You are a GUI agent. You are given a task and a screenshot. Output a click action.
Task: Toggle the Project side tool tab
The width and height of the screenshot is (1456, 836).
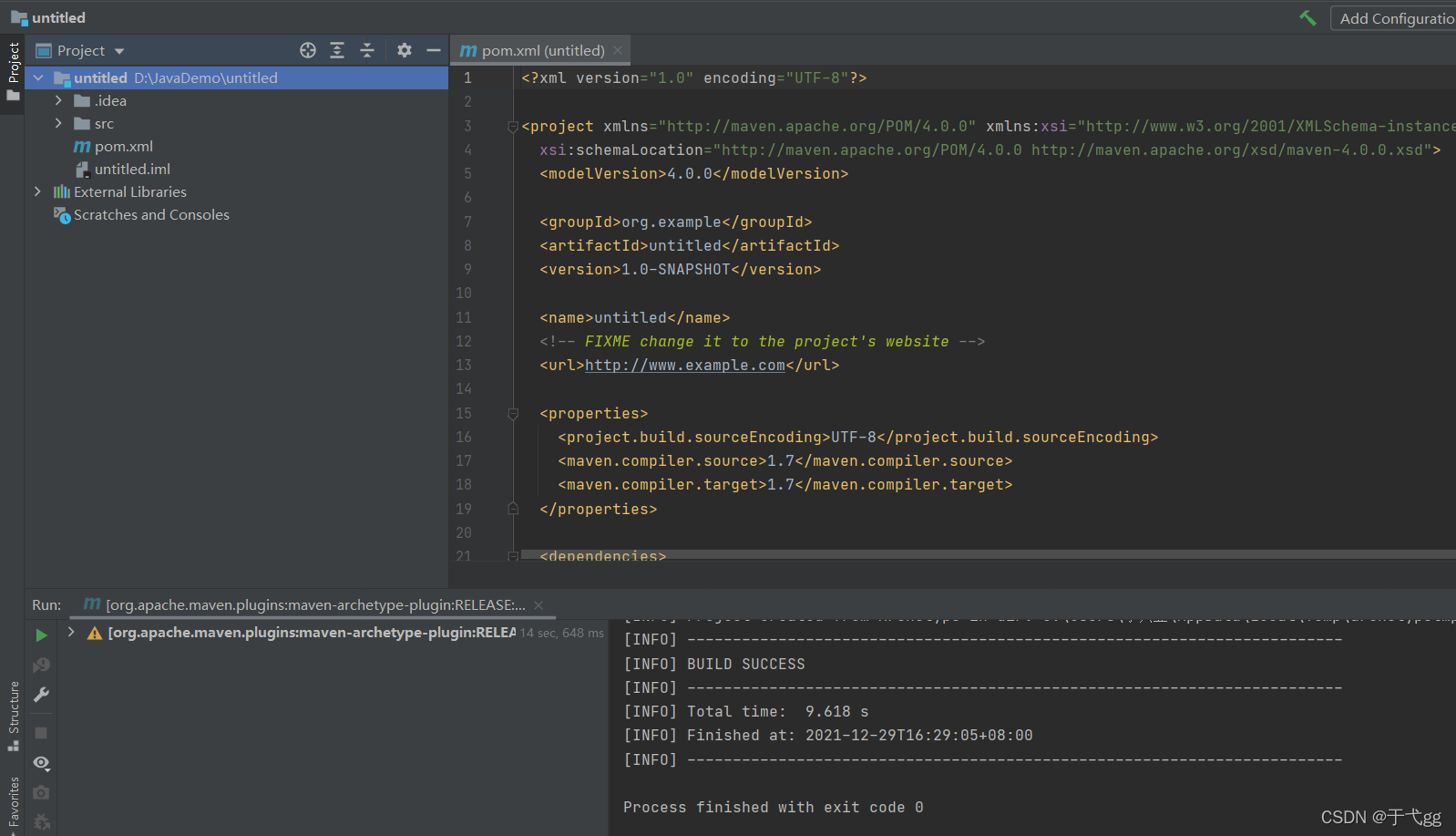pos(13,64)
